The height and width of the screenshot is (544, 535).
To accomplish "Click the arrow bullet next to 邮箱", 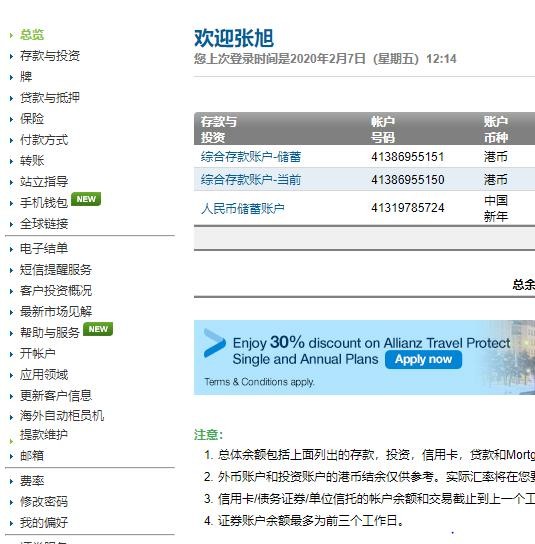I will coord(11,456).
